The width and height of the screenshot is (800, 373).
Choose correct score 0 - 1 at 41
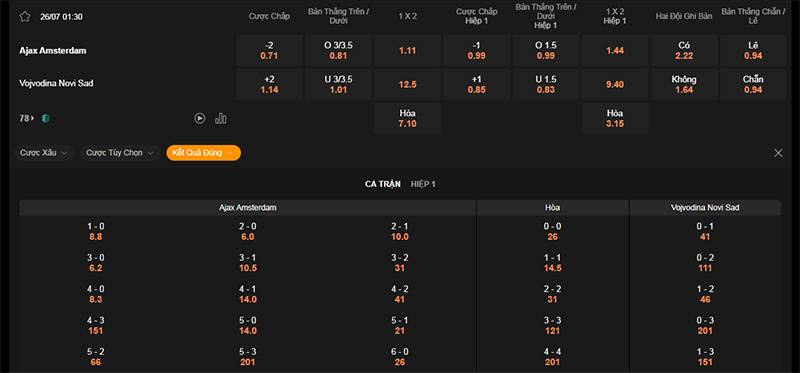(705, 232)
